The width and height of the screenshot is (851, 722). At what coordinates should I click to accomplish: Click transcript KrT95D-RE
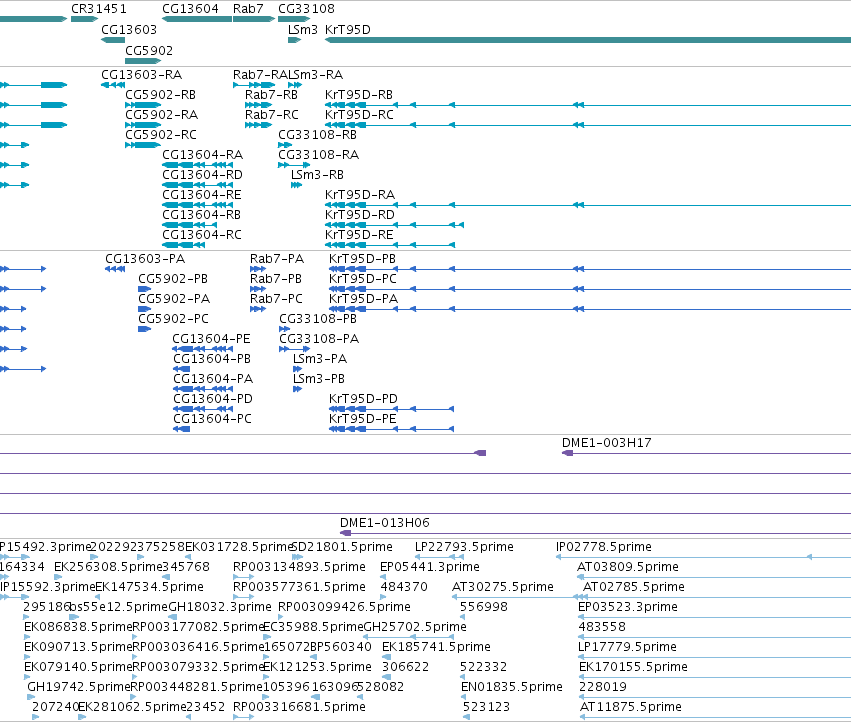tap(359, 235)
